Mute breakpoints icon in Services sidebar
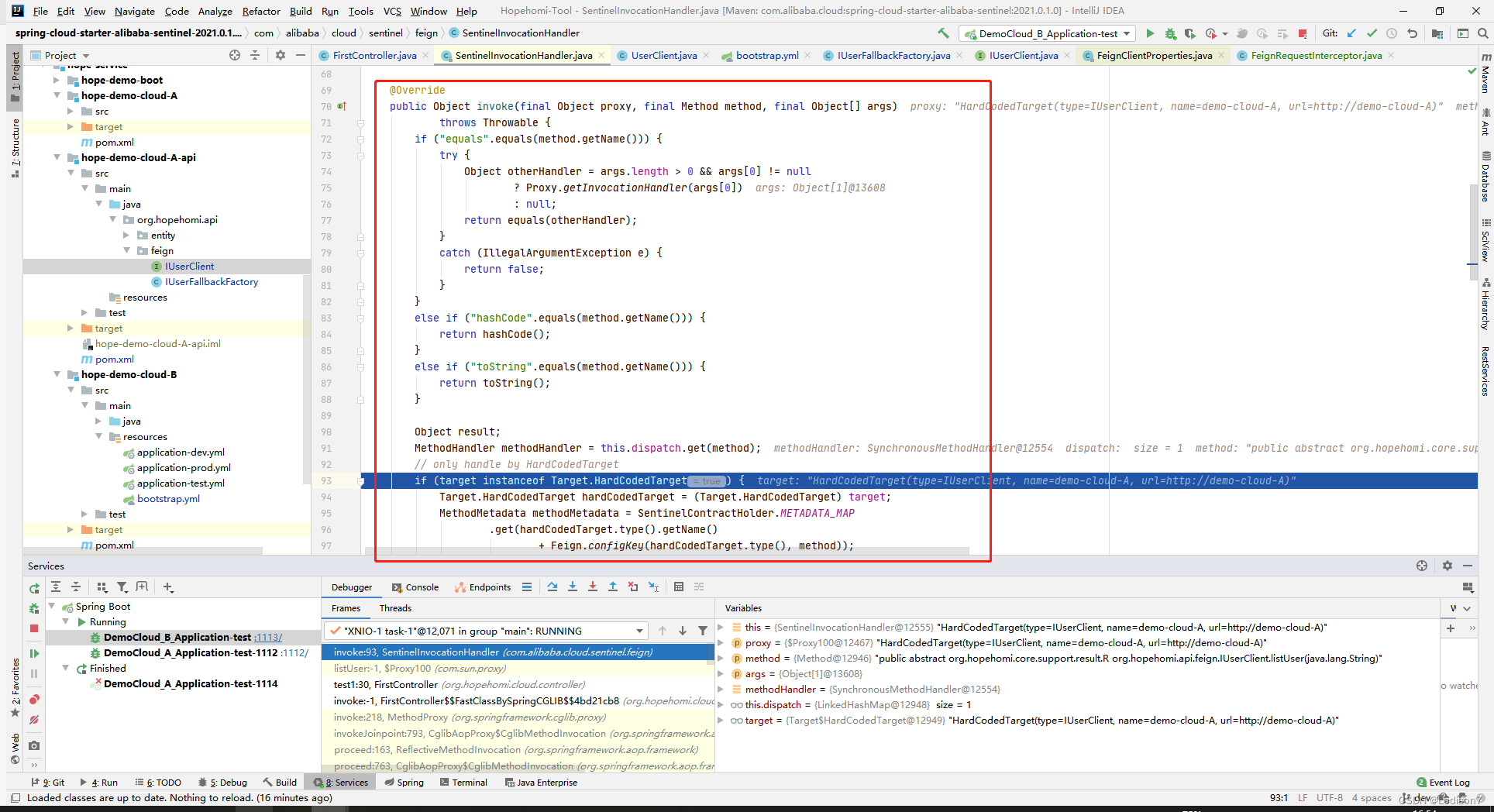Viewport: 1494px width, 812px height. [34, 720]
